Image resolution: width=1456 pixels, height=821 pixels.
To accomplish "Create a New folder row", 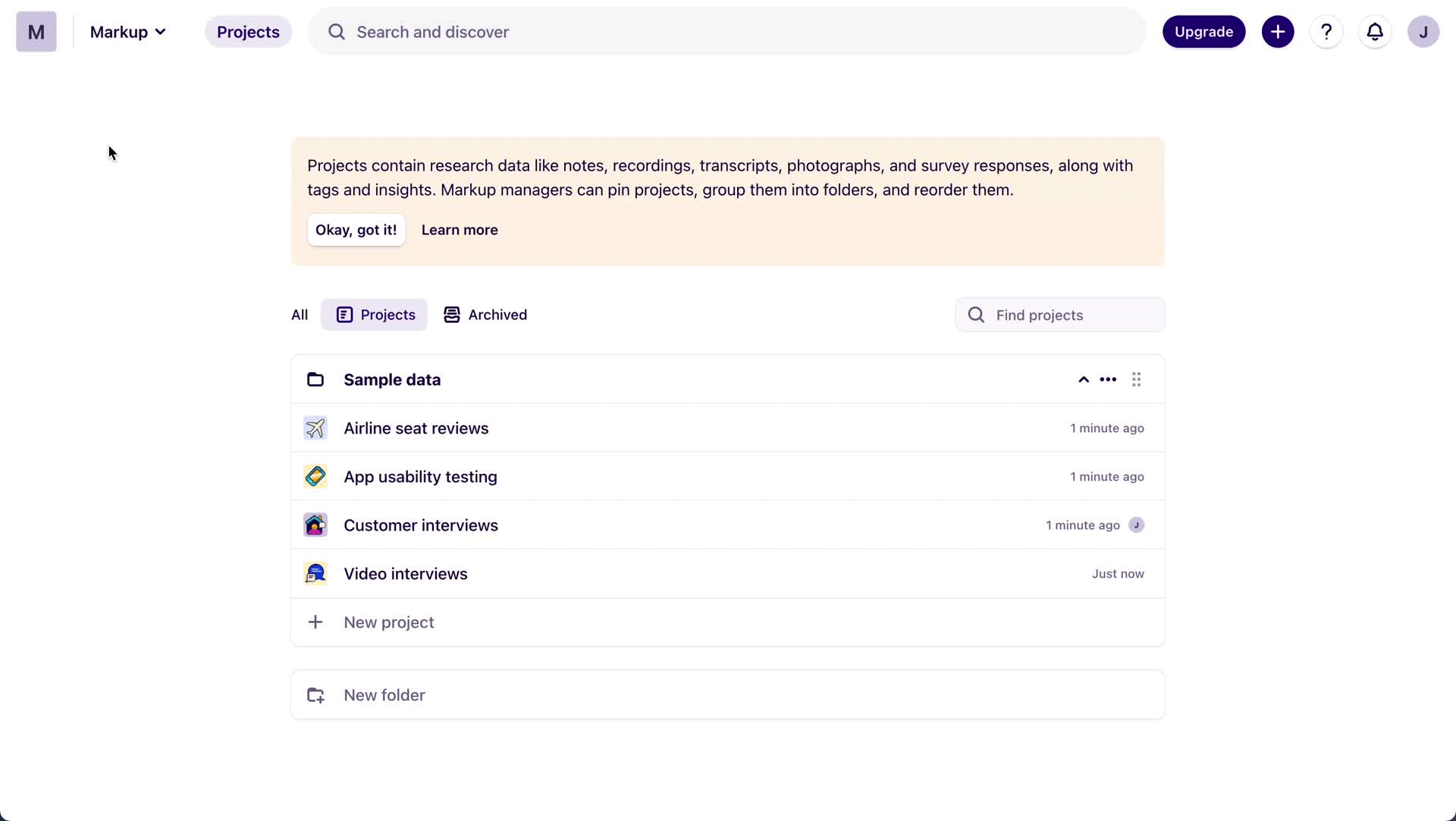I will pyautogui.click(x=384, y=695).
